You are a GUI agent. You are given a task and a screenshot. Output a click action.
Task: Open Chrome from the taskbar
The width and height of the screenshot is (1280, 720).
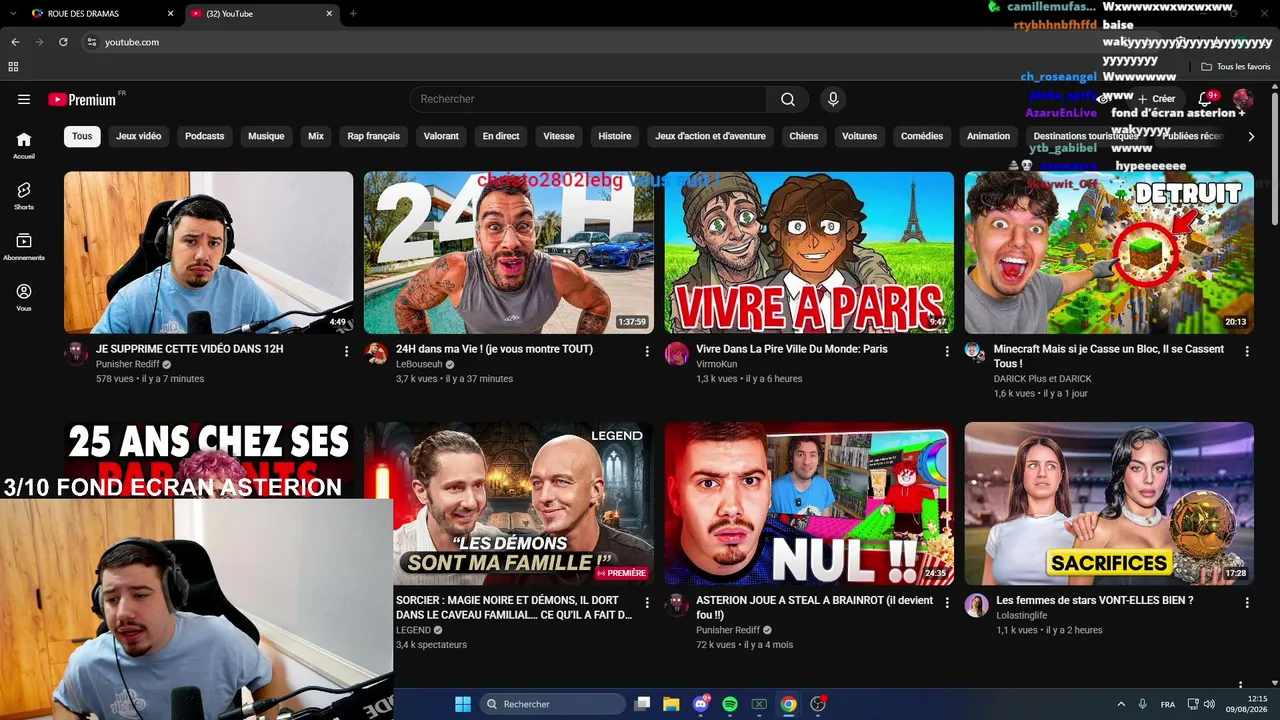[789, 704]
